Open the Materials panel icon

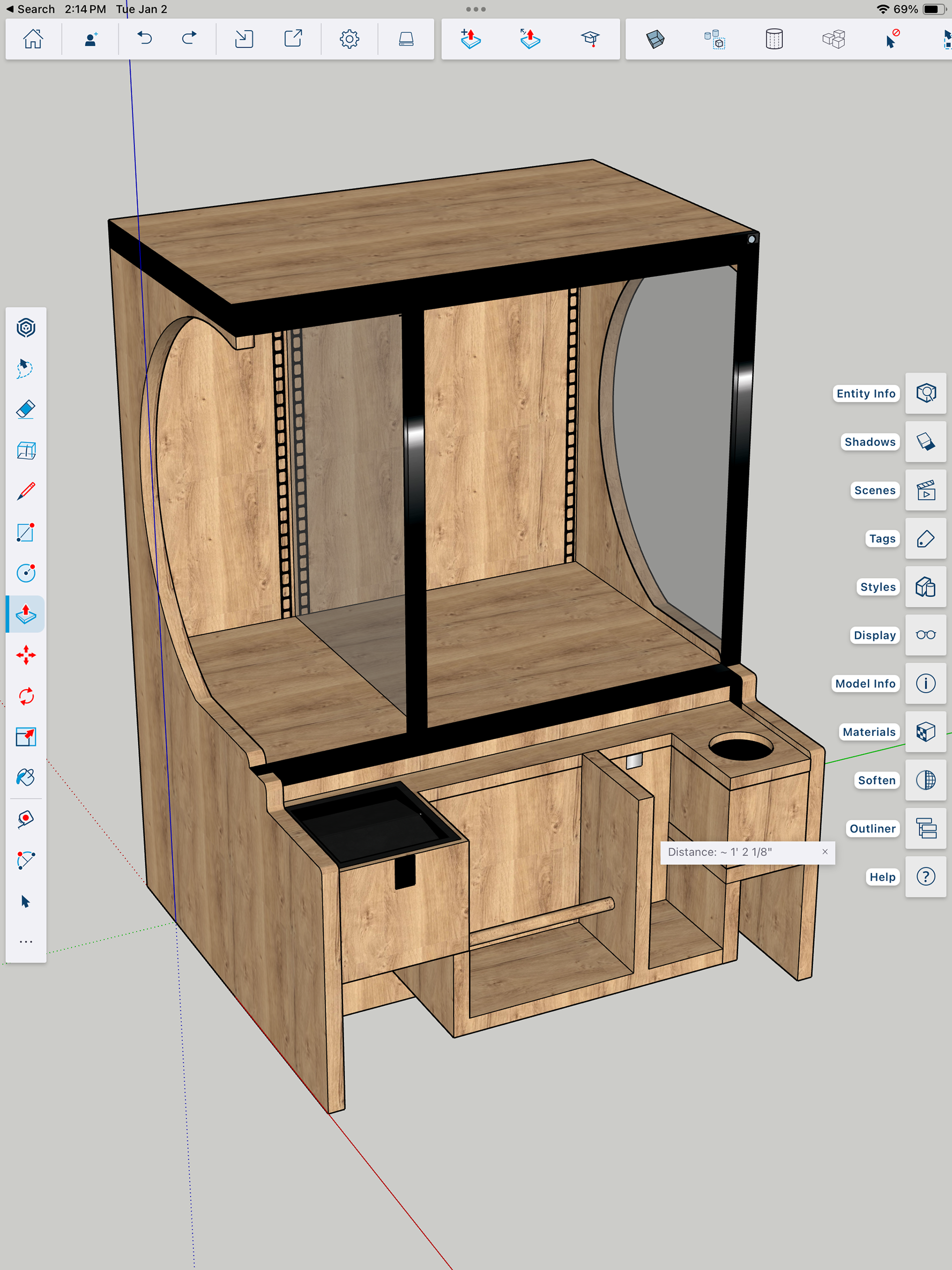[925, 731]
